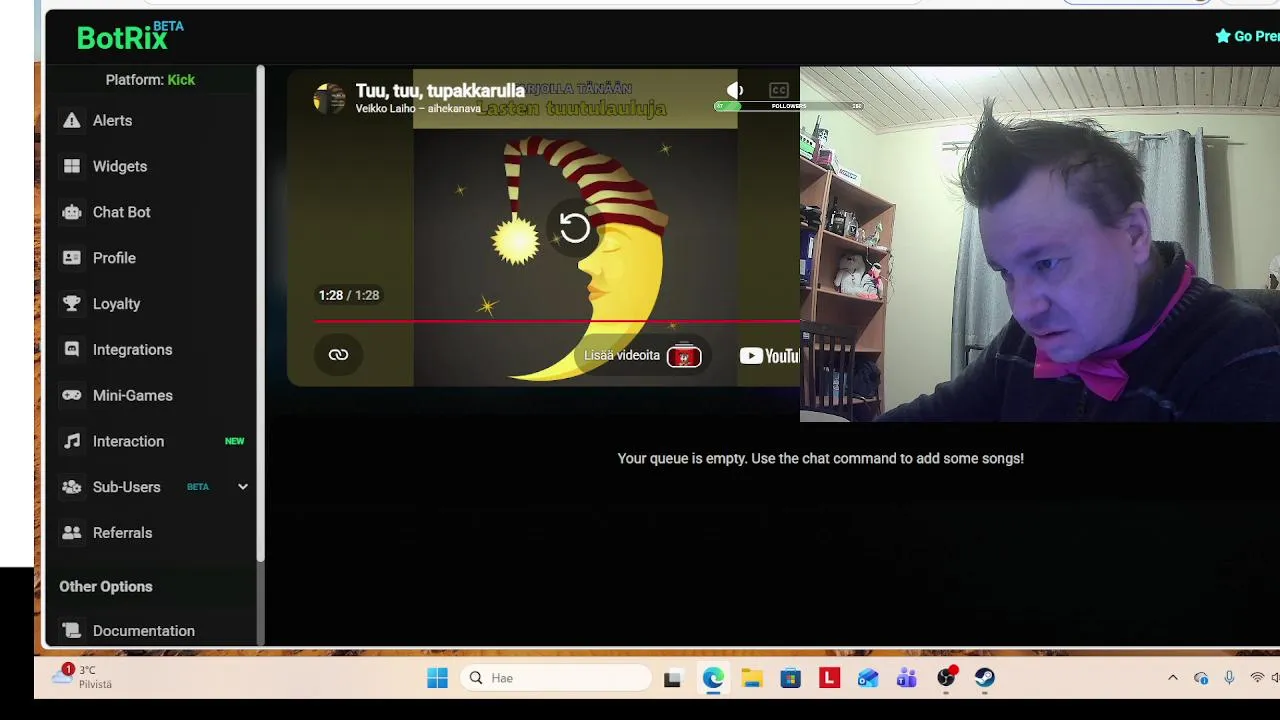Click the red L app taskbar icon
The image size is (1280, 720).
(829, 678)
